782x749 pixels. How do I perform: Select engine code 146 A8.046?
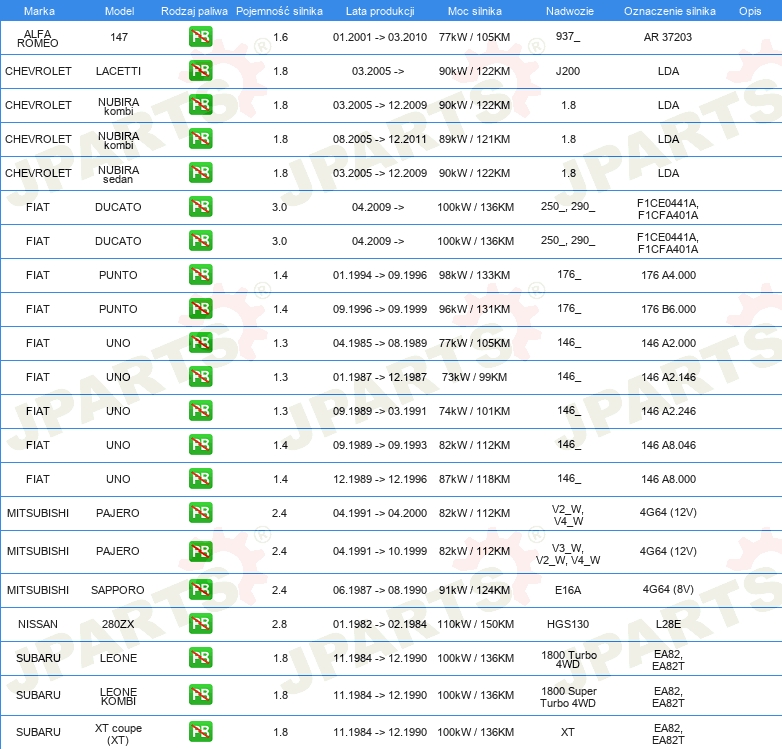[668, 445]
